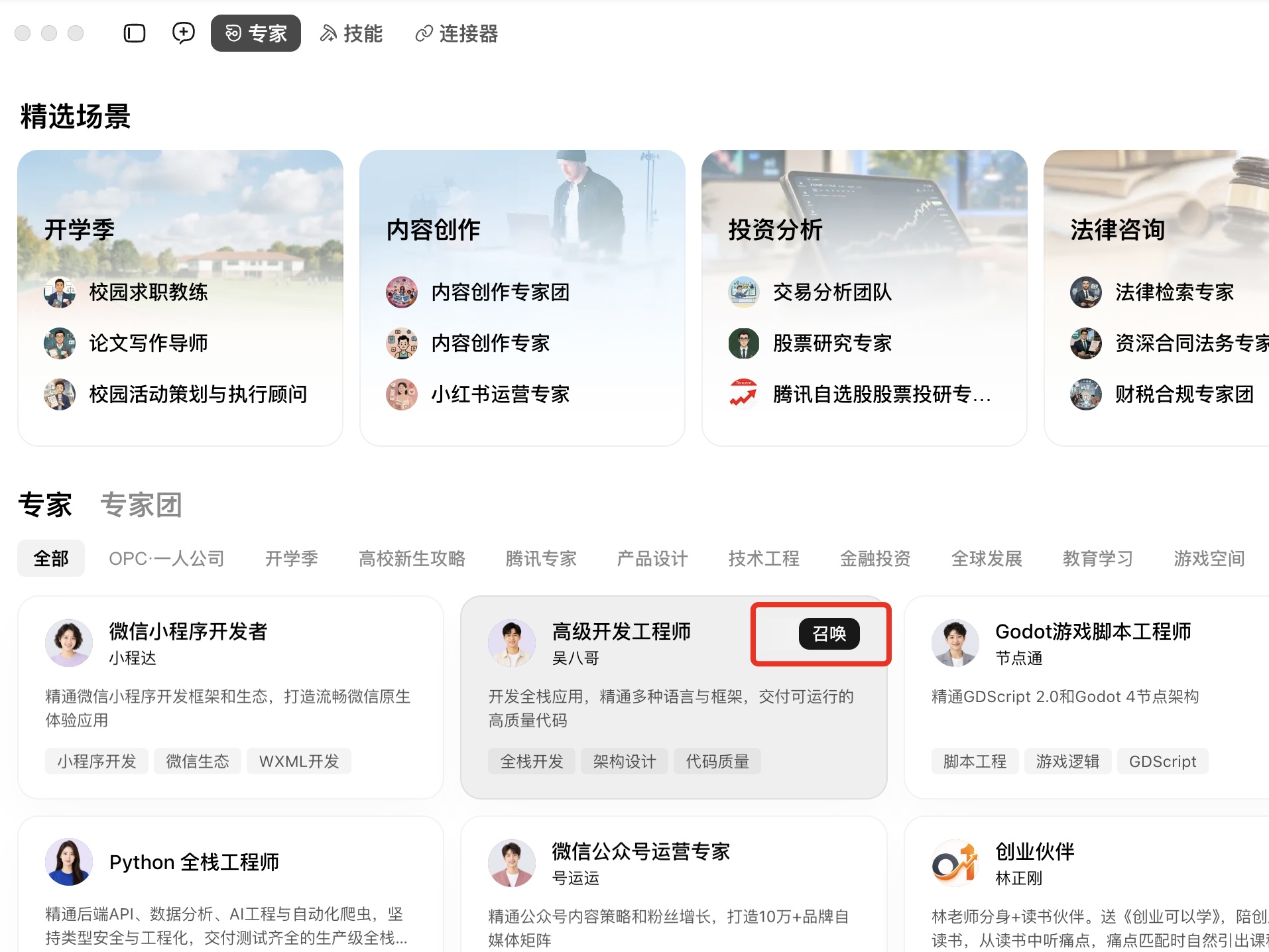Click the 股票研究专家 avatar icon

point(744,343)
